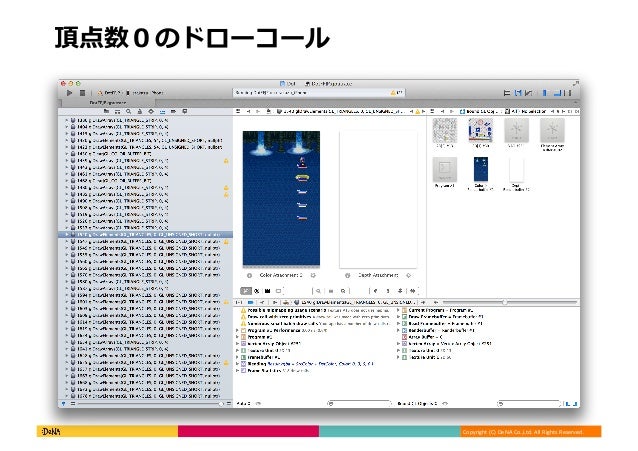Select the Debug navigator icon
Image resolution: width=638 pixels, height=451 pixels.
(162, 111)
